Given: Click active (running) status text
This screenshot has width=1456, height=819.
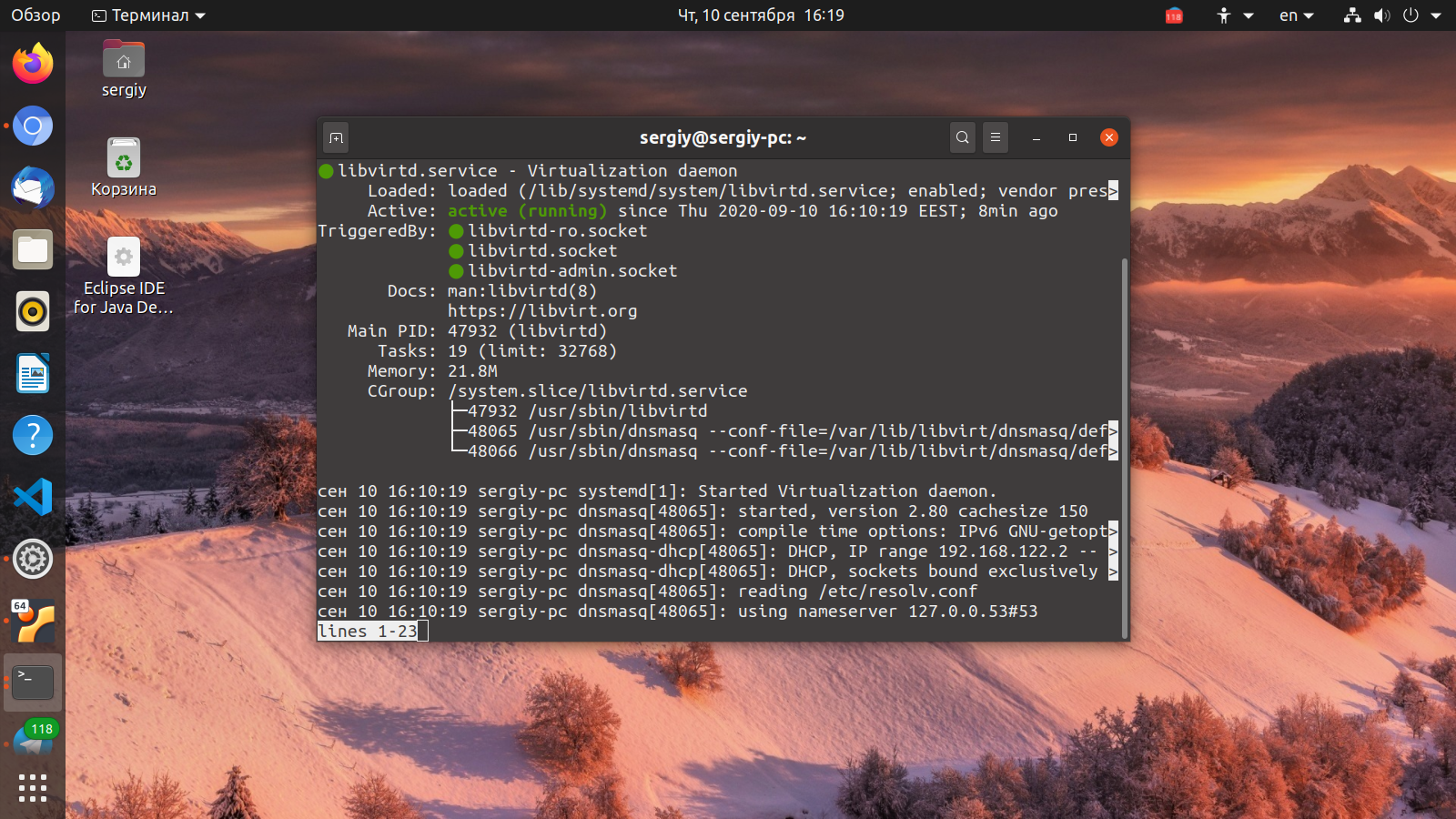Looking at the screenshot, I should 527,211.
